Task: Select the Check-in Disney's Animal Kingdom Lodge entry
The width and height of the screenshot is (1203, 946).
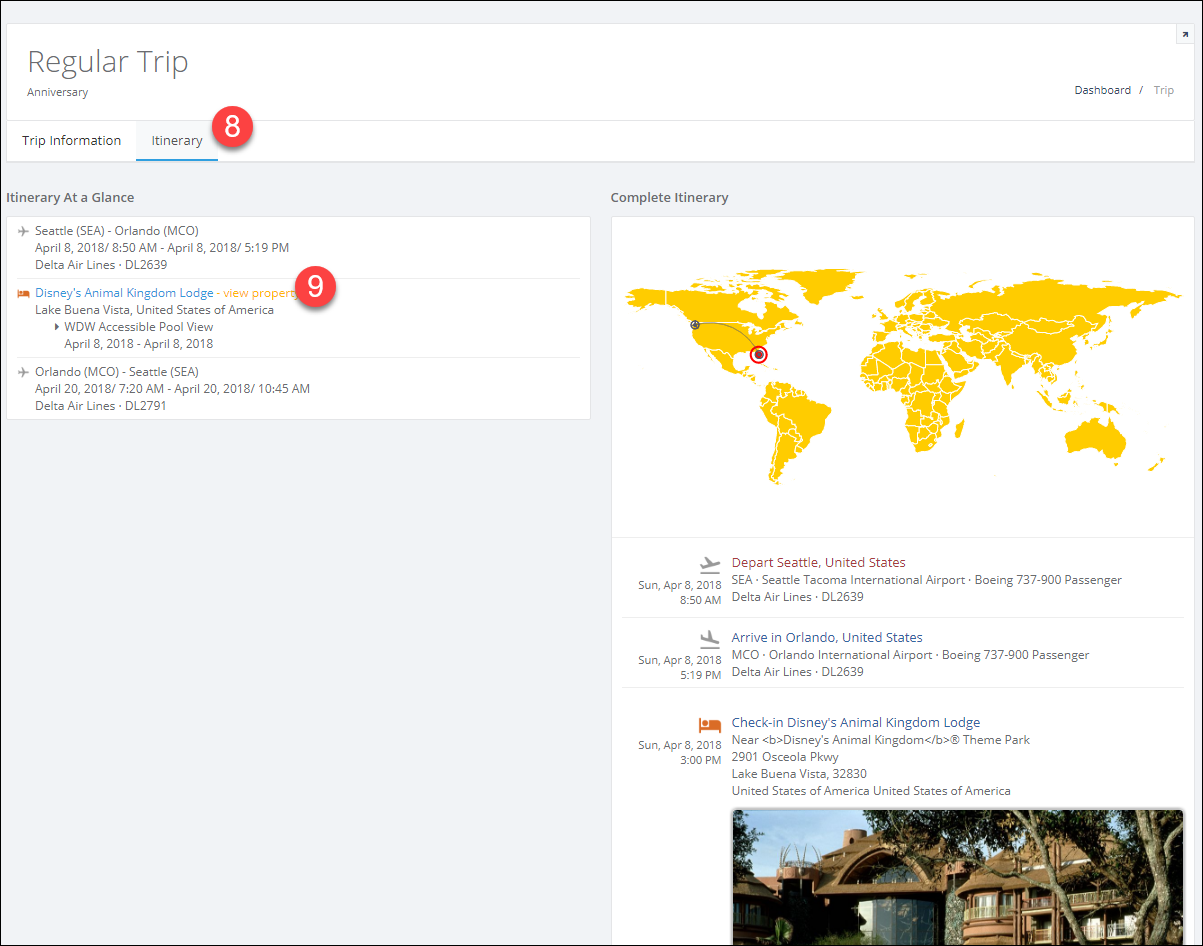Action: pyautogui.click(x=855, y=721)
